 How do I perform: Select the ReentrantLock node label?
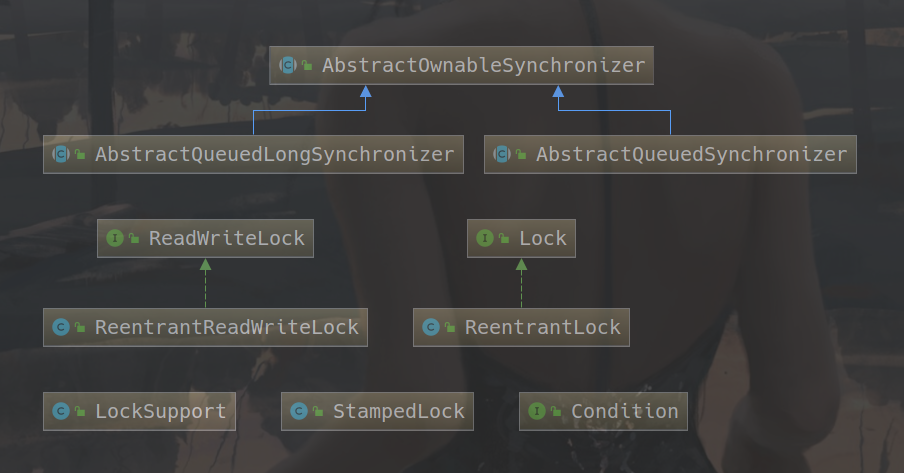pos(543,327)
